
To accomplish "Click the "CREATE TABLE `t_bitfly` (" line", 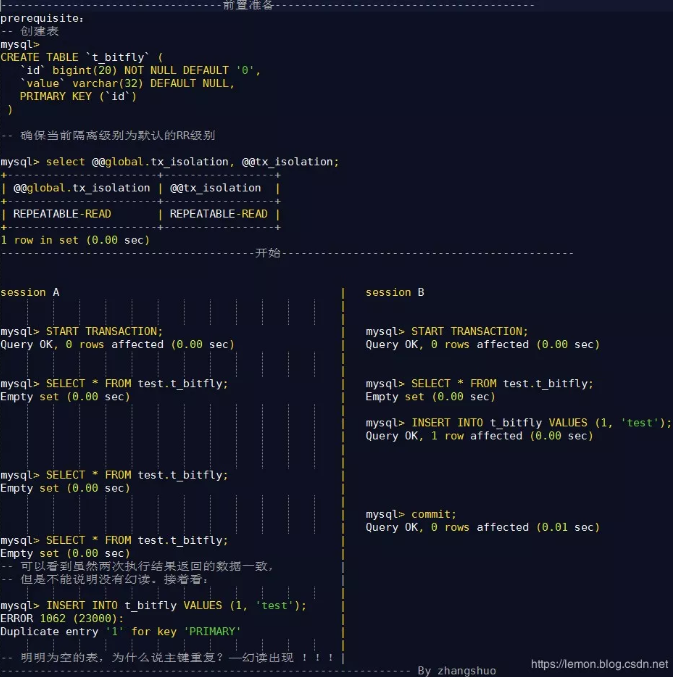I will tap(82, 57).
